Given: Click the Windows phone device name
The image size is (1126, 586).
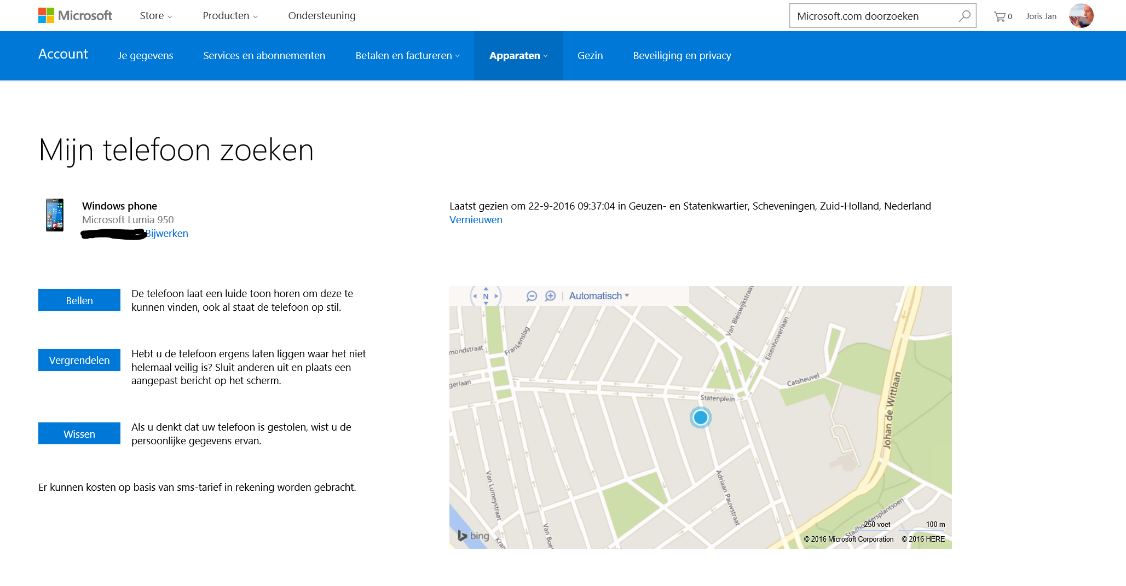Looking at the screenshot, I should [119, 206].
